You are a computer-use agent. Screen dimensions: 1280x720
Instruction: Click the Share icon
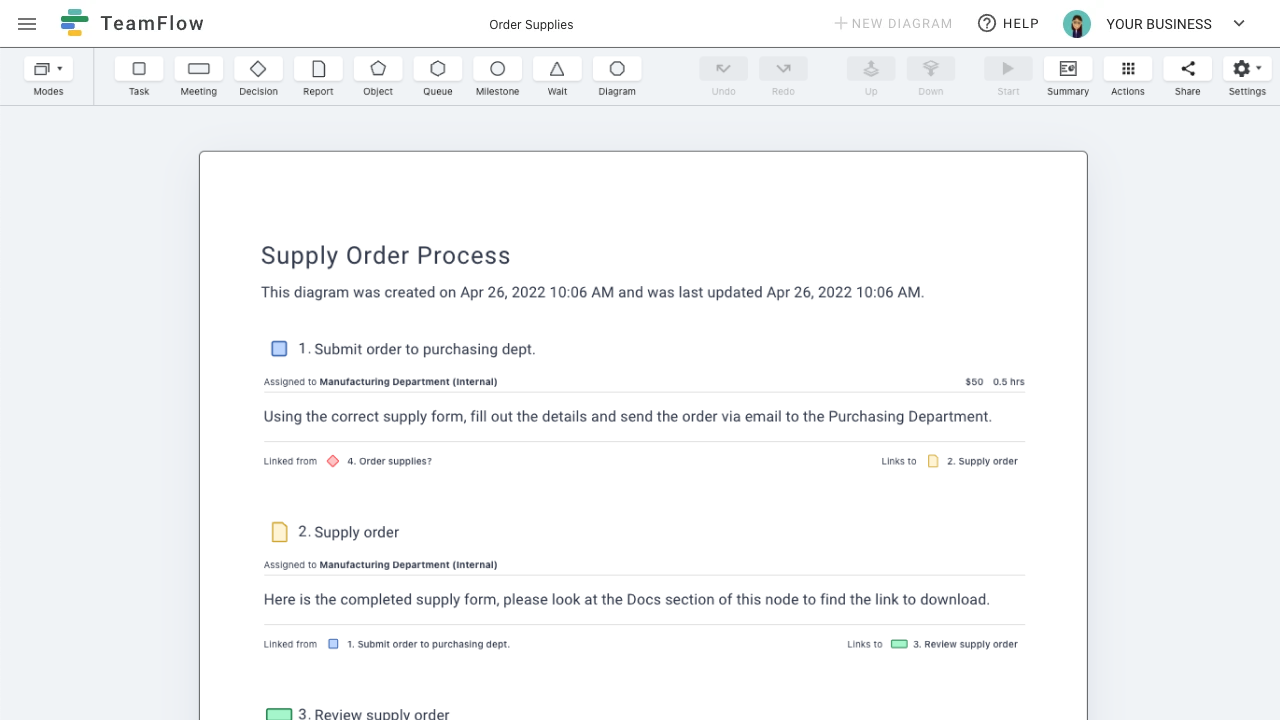[1187, 70]
